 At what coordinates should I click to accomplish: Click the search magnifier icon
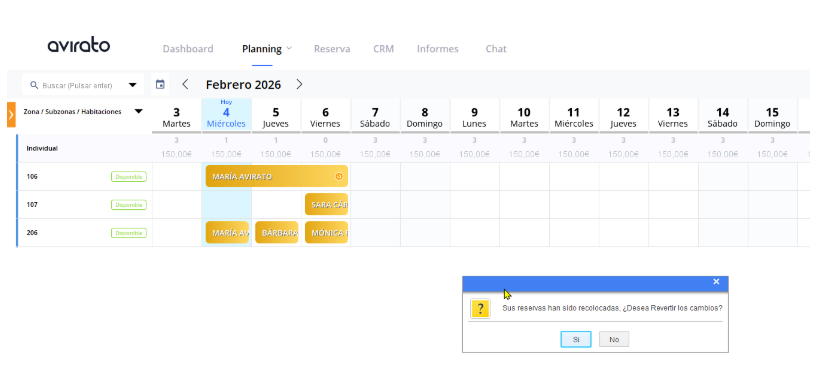coord(34,85)
